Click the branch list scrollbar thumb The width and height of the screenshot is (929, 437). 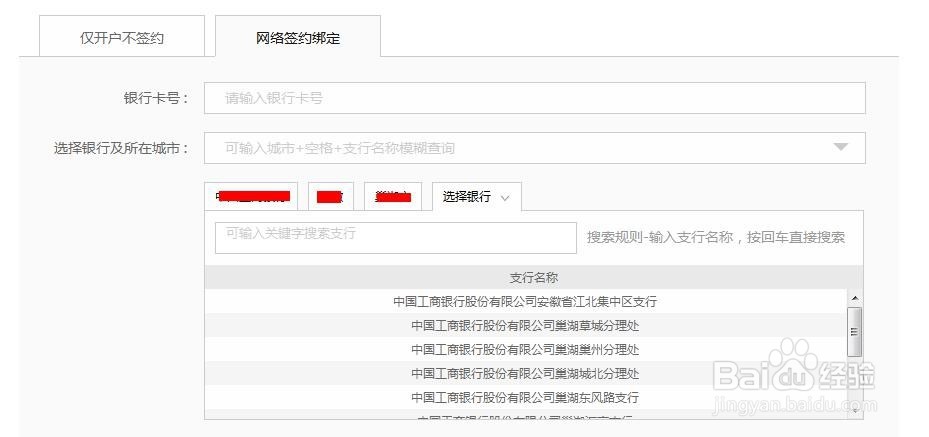pyautogui.click(x=855, y=332)
